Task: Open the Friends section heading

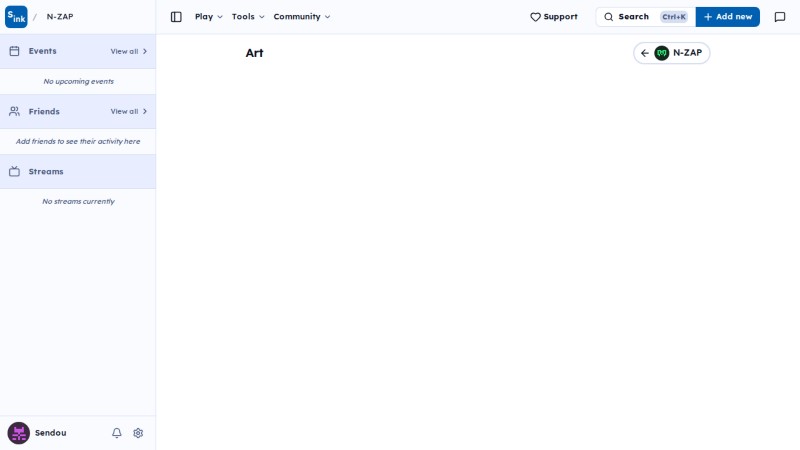Action: (x=44, y=111)
